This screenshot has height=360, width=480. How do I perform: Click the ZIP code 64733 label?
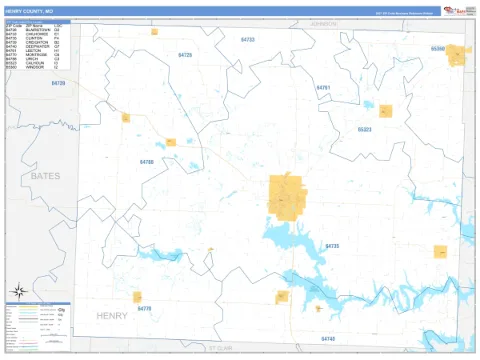click(x=248, y=40)
